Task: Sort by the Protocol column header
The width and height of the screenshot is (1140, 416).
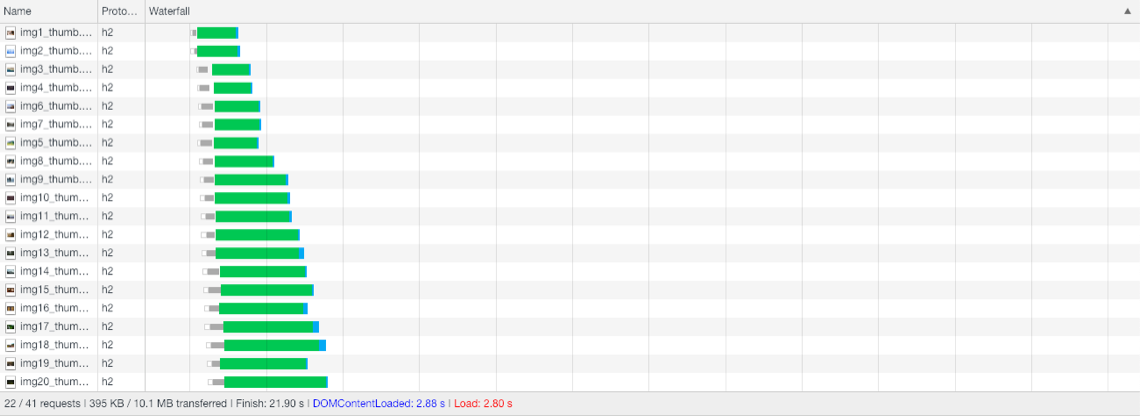Action: (120, 11)
